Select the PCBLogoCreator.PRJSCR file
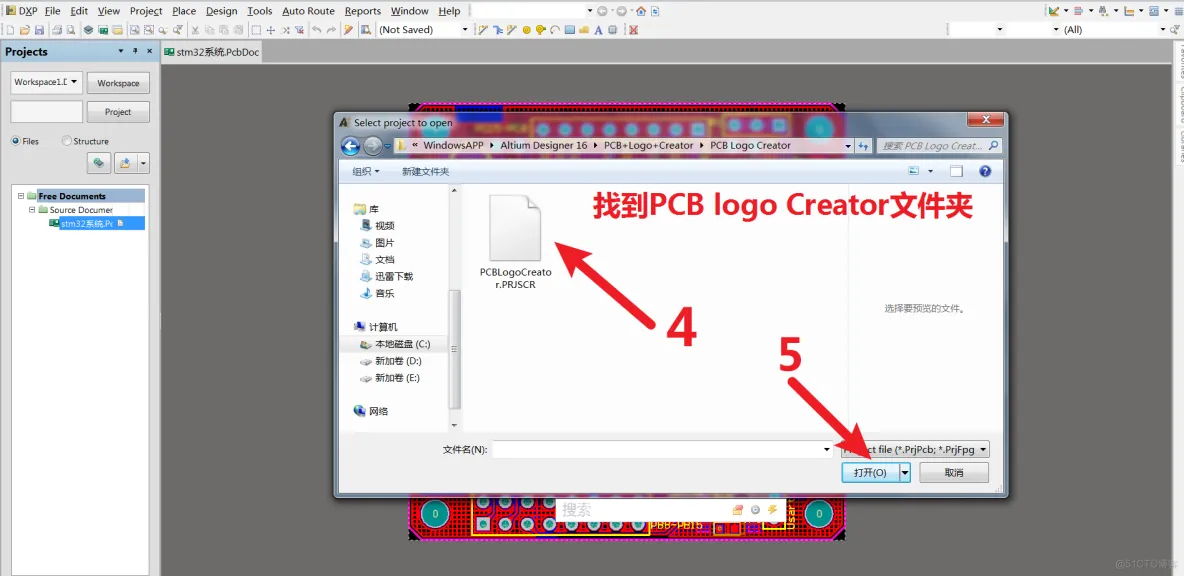 (x=516, y=242)
